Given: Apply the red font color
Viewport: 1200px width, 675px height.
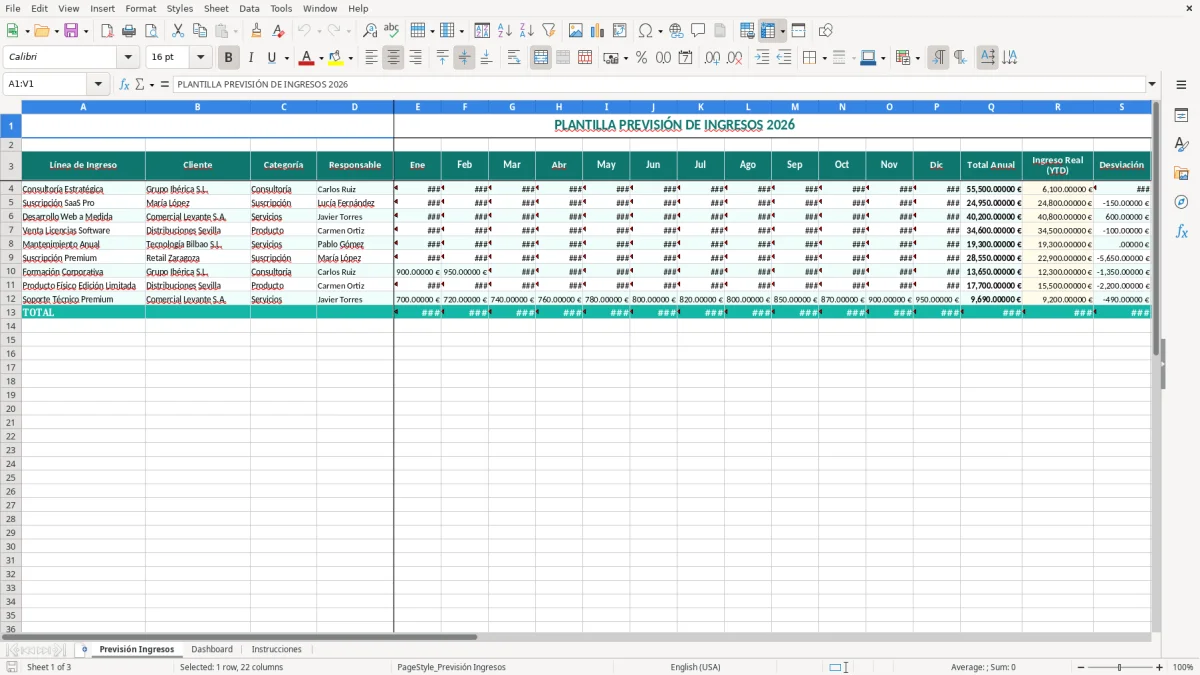Looking at the screenshot, I should [307, 58].
